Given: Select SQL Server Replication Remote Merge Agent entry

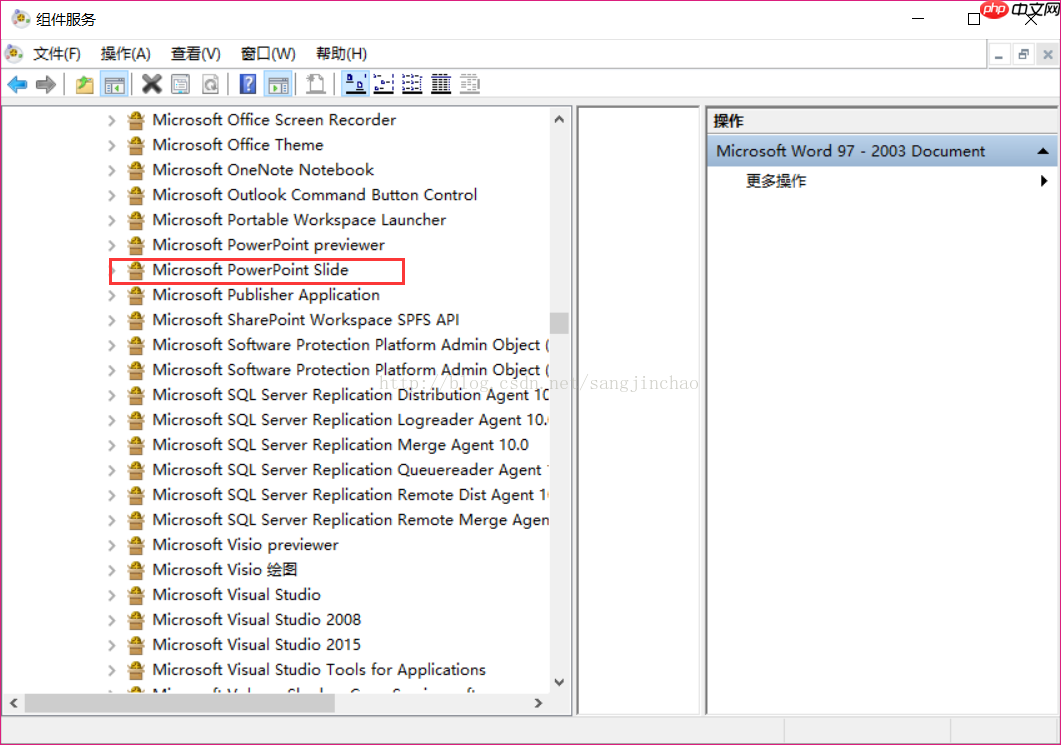Looking at the screenshot, I should (x=351, y=520).
